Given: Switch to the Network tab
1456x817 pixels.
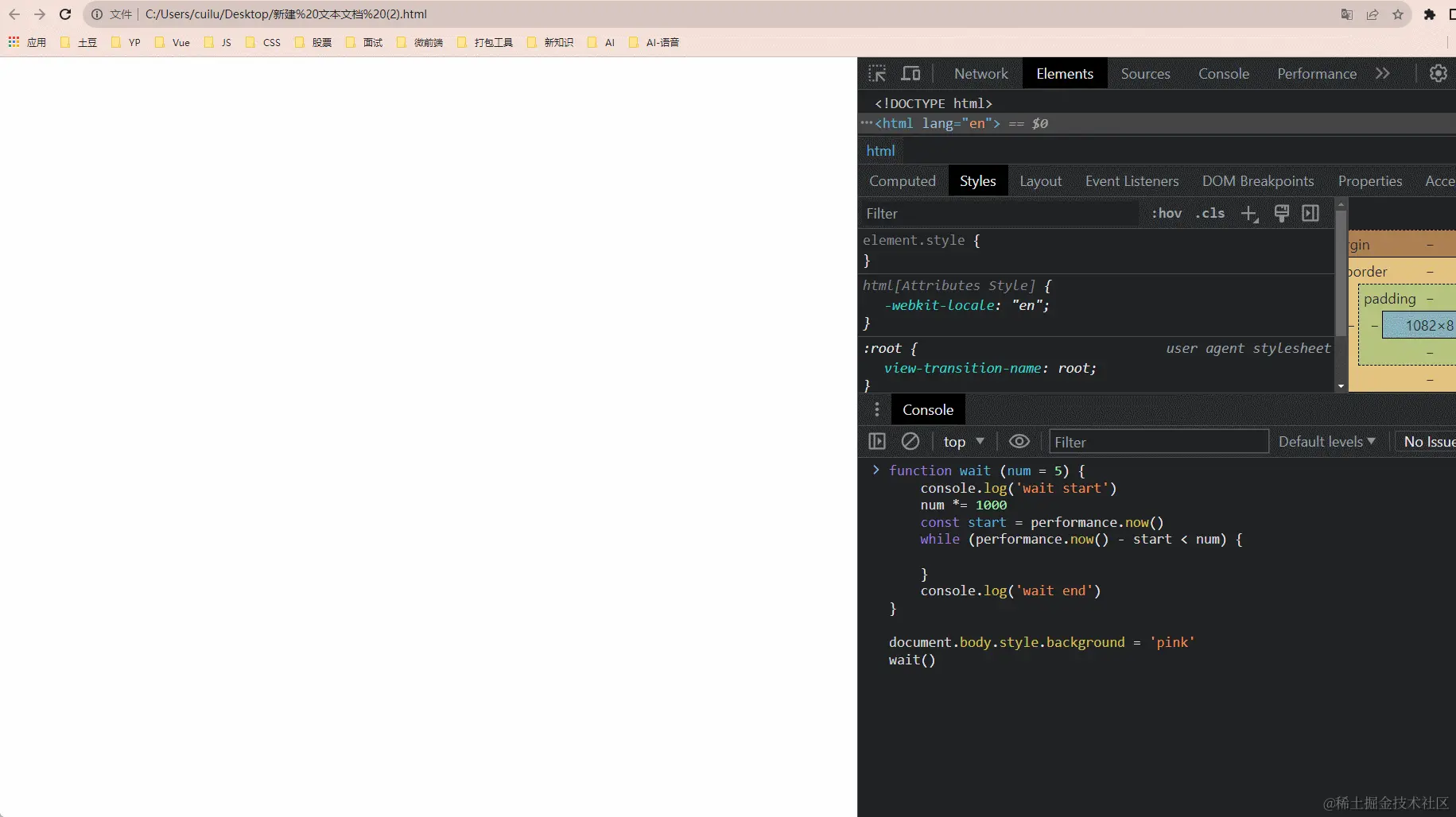Looking at the screenshot, I should click(x=980, y=73).
